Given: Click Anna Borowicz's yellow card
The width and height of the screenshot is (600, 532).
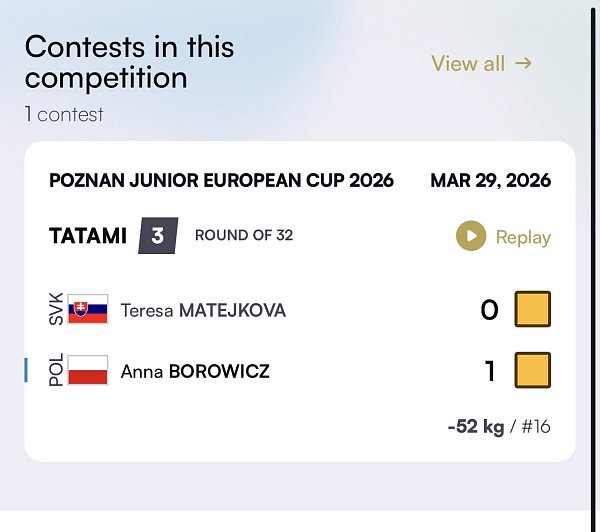Looking at the screenshot, I should coord(532,371).
